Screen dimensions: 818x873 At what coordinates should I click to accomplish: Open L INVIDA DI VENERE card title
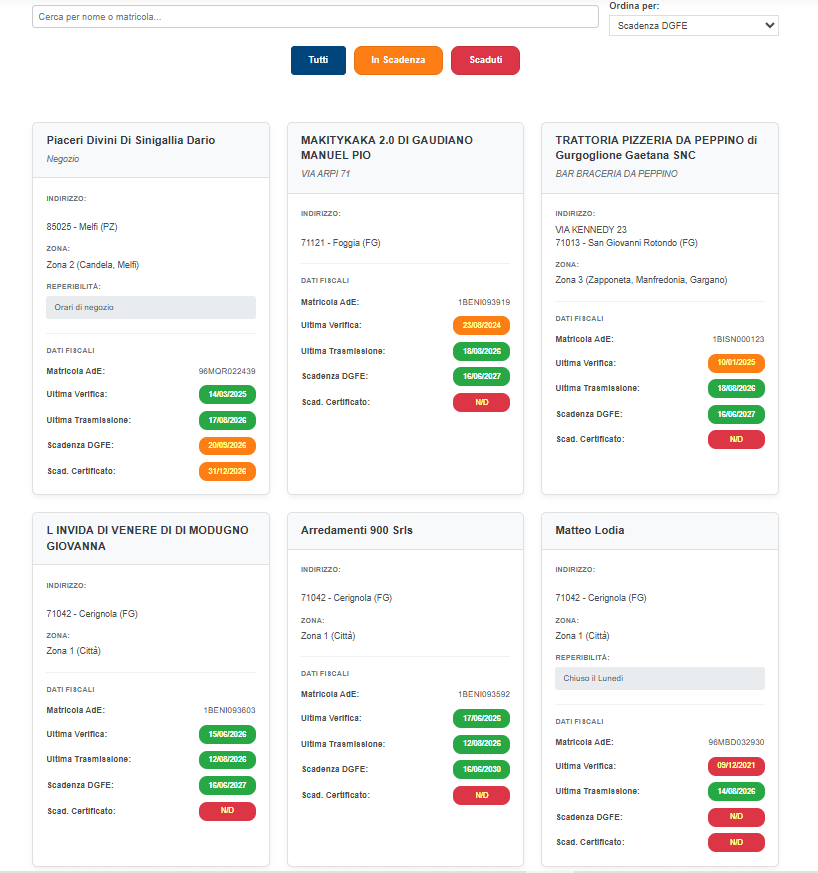(x=148, y=538)
